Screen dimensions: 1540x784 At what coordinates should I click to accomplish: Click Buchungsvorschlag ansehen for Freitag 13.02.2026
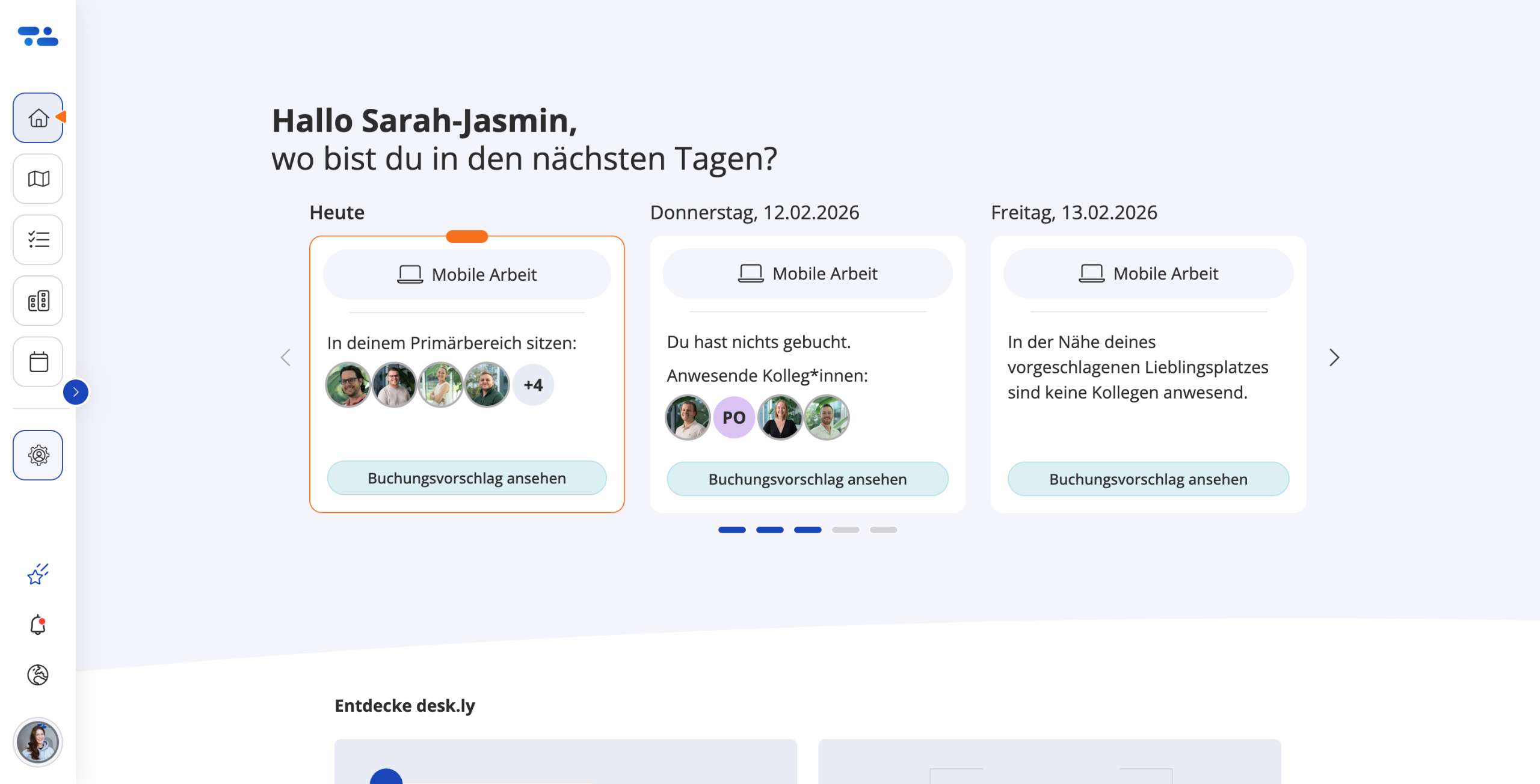1148,479
